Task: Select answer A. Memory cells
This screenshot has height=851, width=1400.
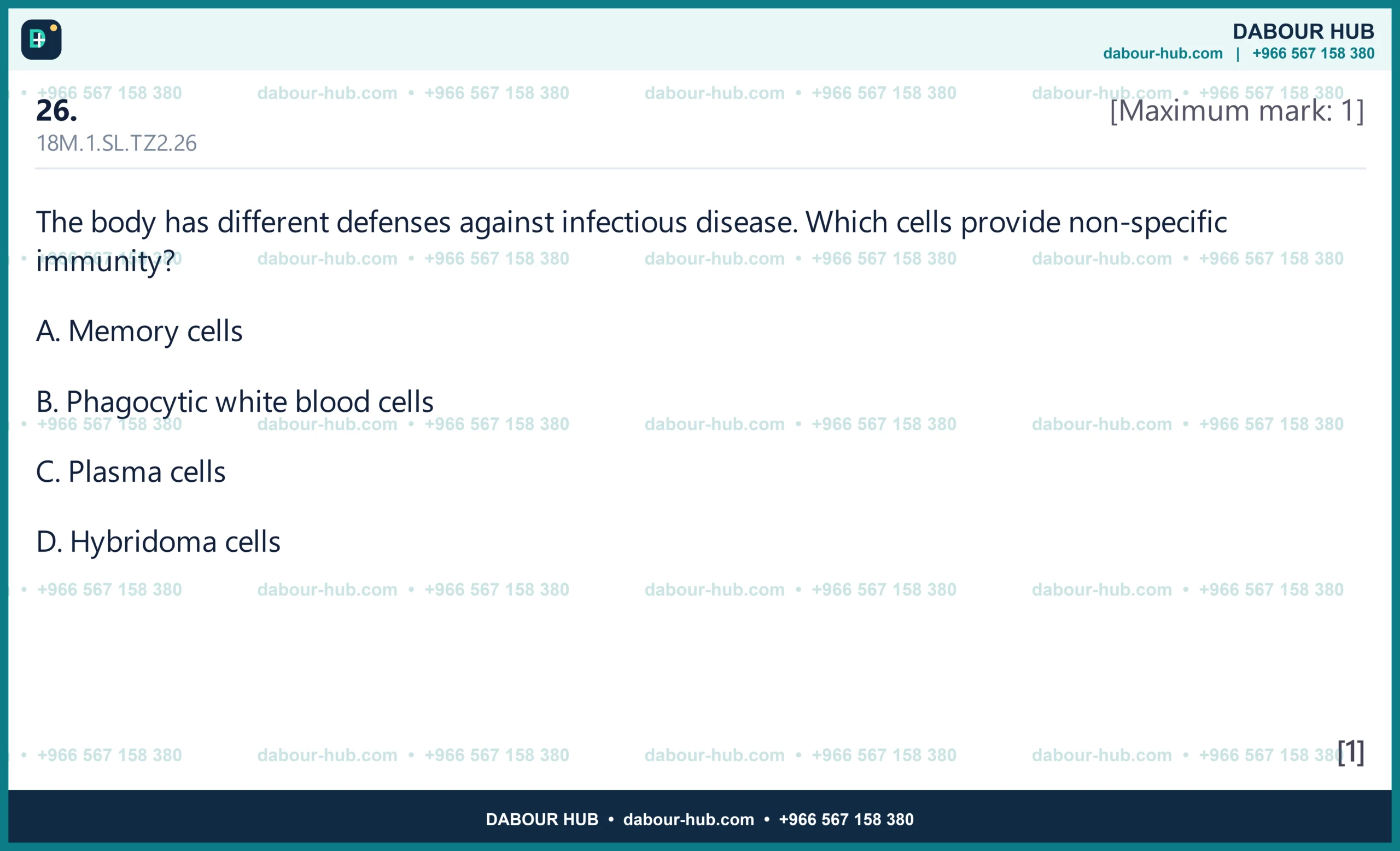Action: 139,331
